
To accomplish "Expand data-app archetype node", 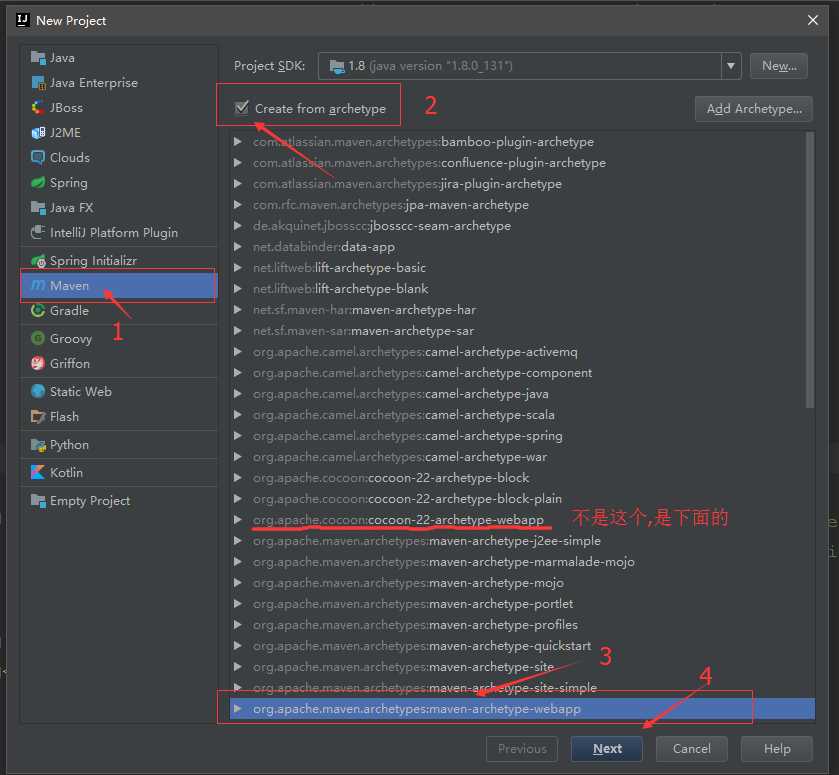I will pyautogui.click(x=238, y=247).
